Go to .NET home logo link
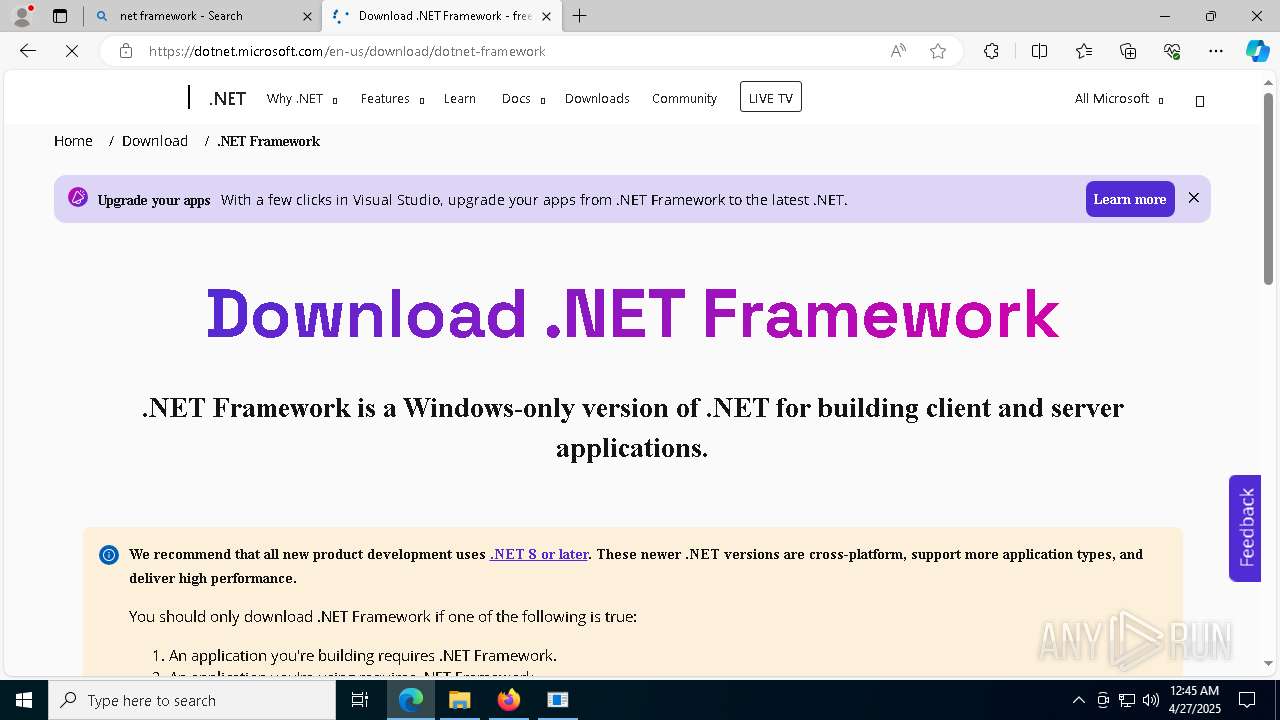 (x=227, y=98)
